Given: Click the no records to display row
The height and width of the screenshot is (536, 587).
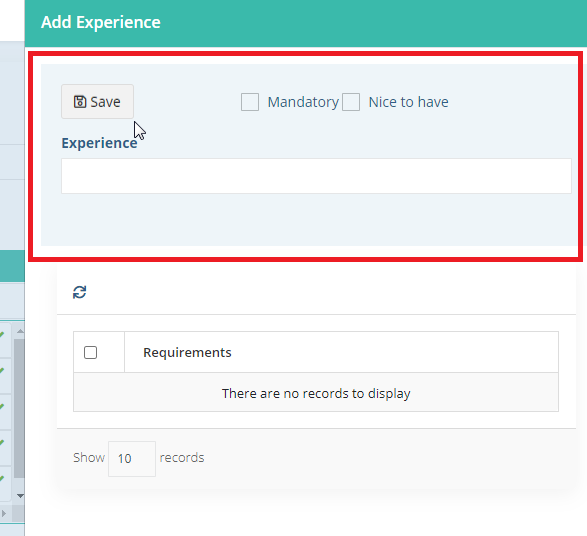Looking at the screenshot, I should 316,393.
